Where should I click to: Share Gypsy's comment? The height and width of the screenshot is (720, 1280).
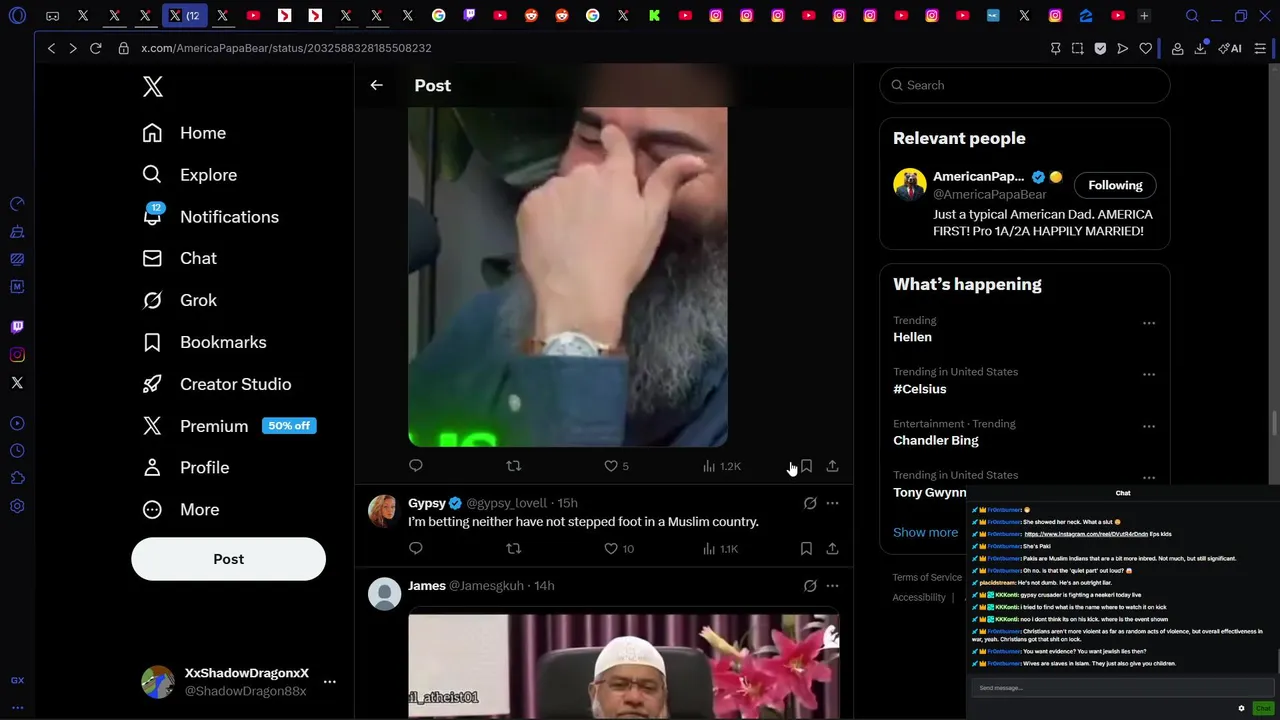tap(832, 548)
